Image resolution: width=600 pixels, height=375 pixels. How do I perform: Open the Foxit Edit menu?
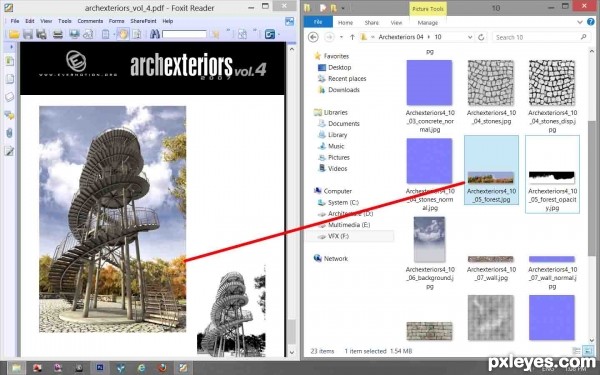point(30,21)
